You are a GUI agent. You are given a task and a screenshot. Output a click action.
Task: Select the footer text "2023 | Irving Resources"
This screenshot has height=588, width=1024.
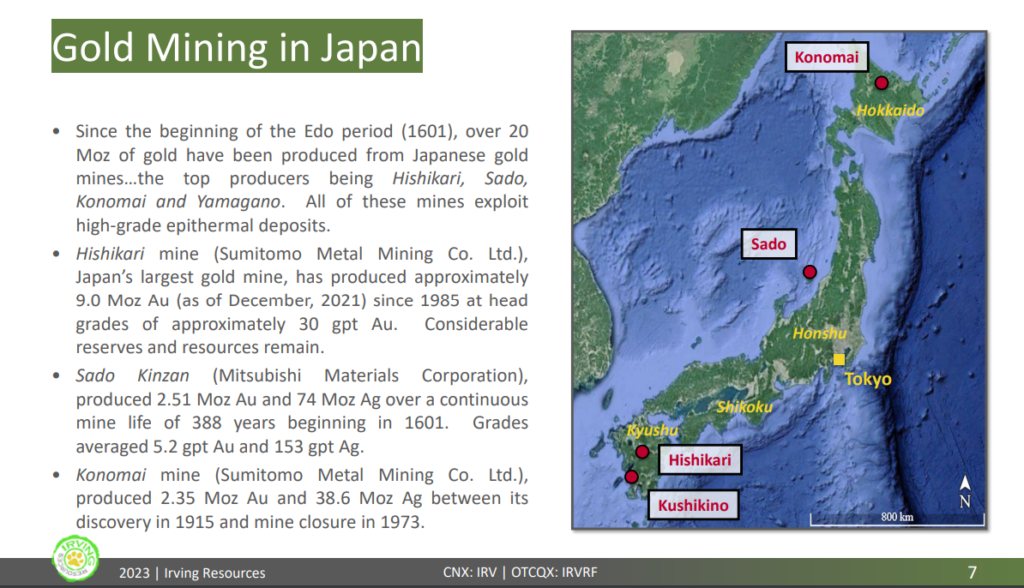pyautogui.click(x=192, y=573)
